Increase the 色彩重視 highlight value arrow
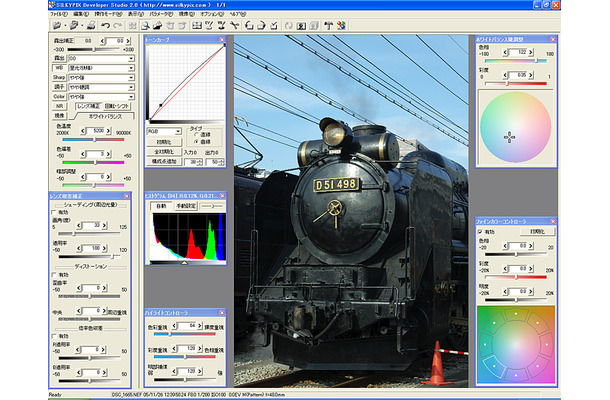This screenshot has height=400, width=610. click(x=200, y=325)
